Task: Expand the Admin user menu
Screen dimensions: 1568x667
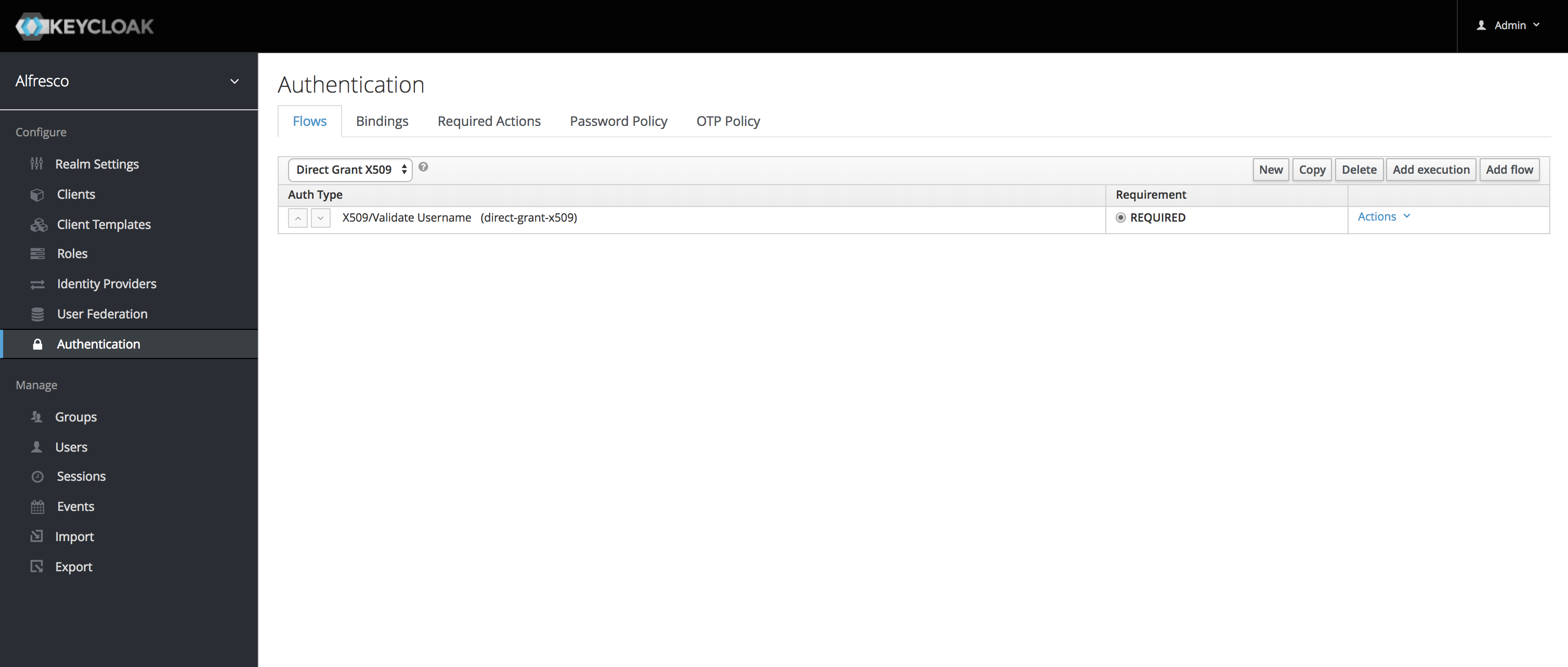Action: (1511, 25)
